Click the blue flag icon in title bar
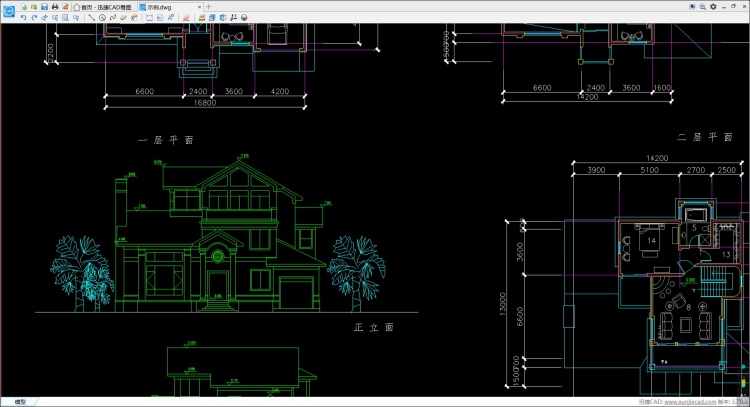This screenshot has height=407, width=750. (692, 7)
